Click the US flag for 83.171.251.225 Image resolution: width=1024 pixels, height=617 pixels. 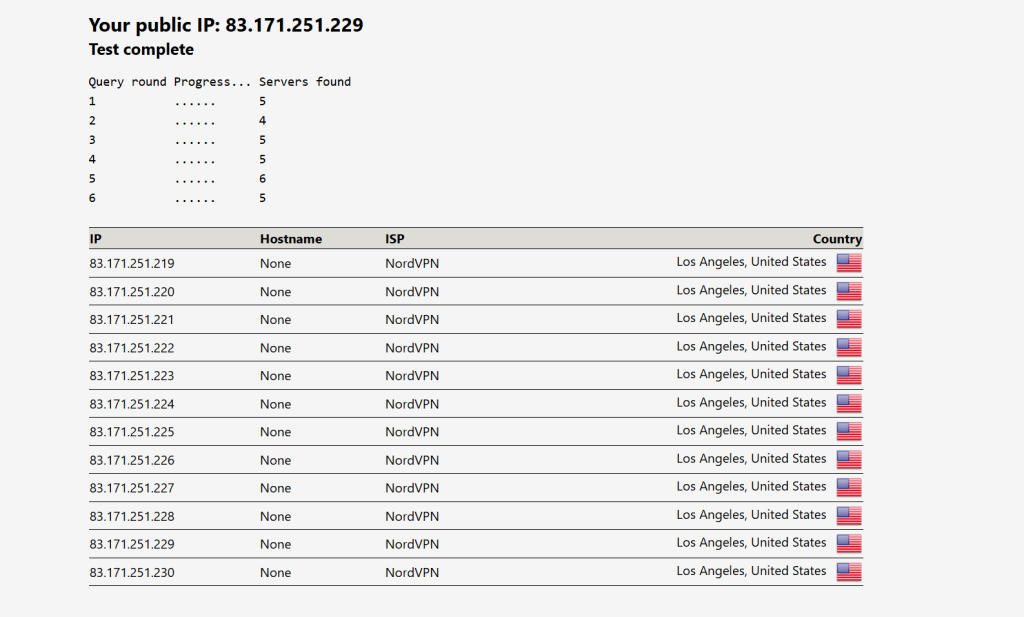click(x=848, y=431)
